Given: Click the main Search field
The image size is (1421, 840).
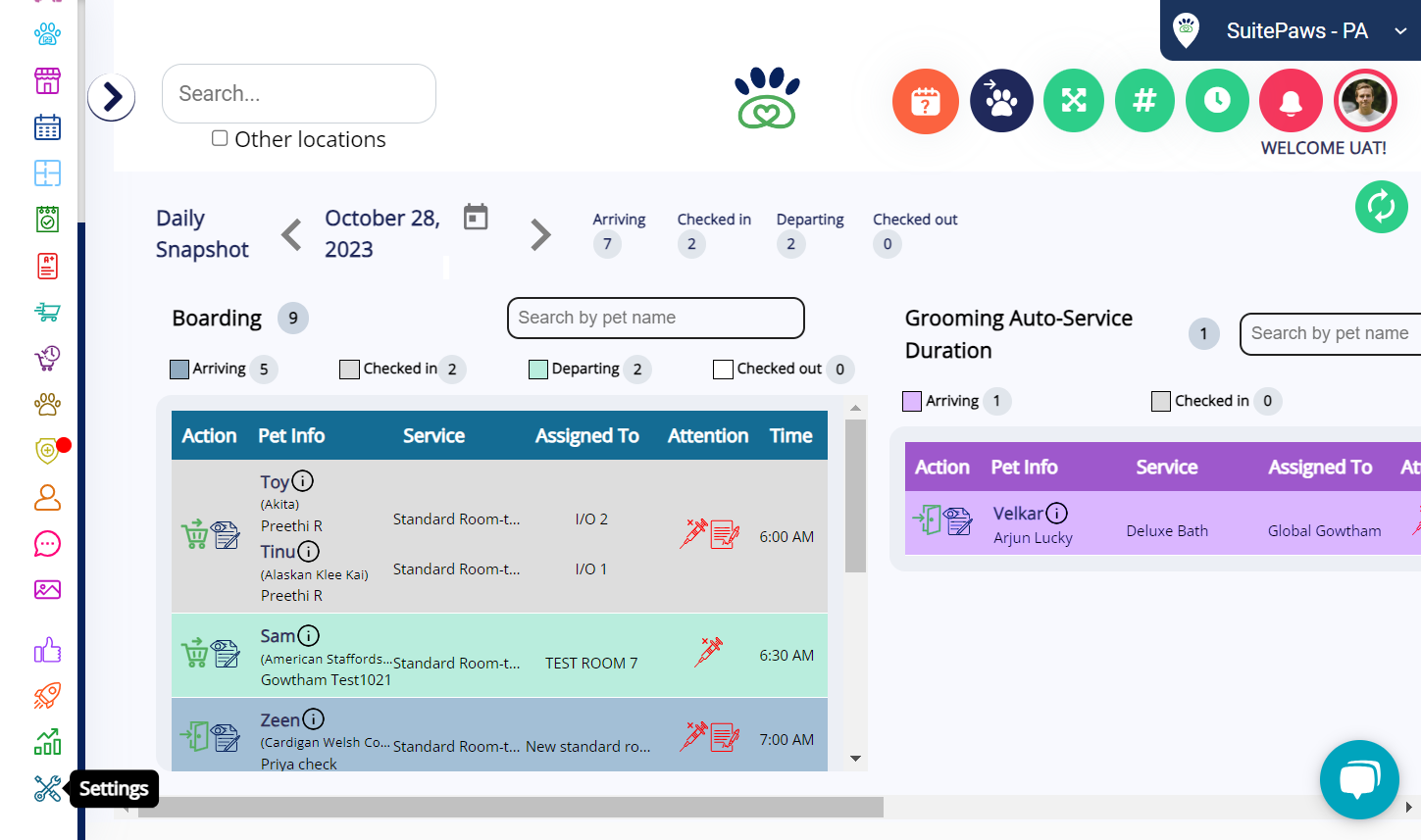Looking at the screenshot, I should point(299,93).
